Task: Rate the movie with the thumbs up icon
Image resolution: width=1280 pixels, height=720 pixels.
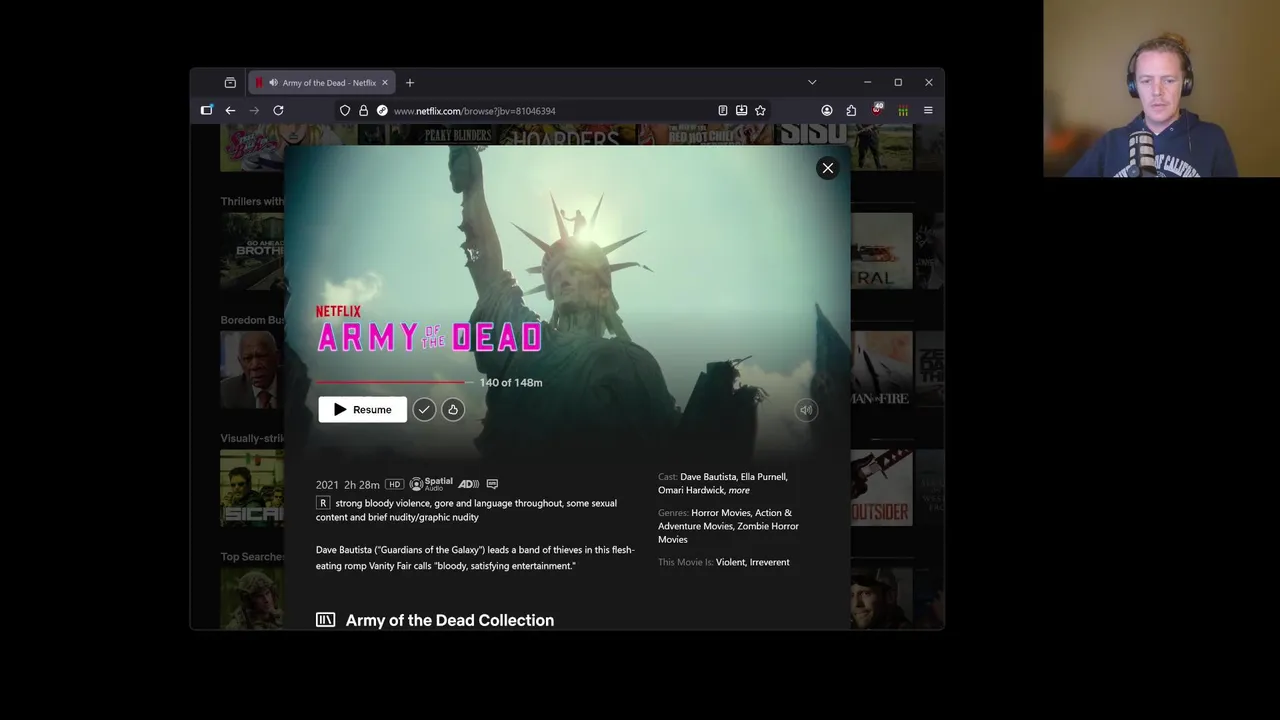Action: [453, 409]
